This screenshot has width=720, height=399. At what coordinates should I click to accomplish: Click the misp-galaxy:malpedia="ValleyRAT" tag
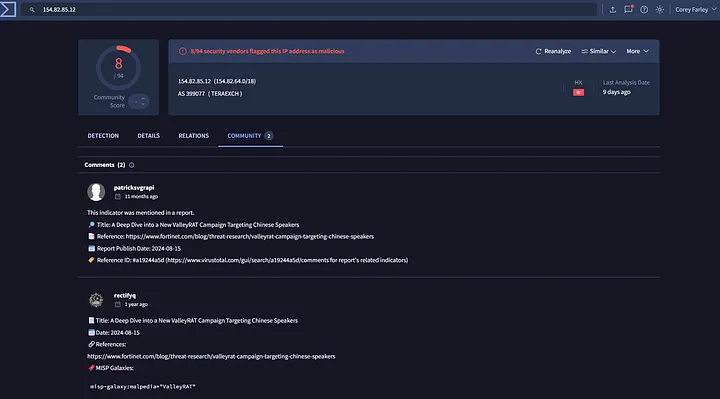[143, 387]
